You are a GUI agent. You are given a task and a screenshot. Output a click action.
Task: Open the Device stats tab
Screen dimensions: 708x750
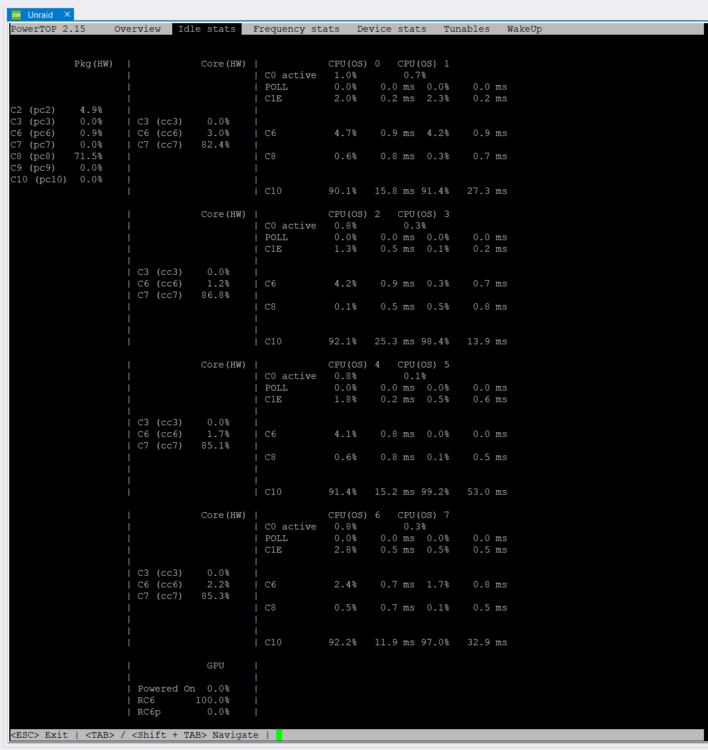pyautogui.click(x=391, y=29)
